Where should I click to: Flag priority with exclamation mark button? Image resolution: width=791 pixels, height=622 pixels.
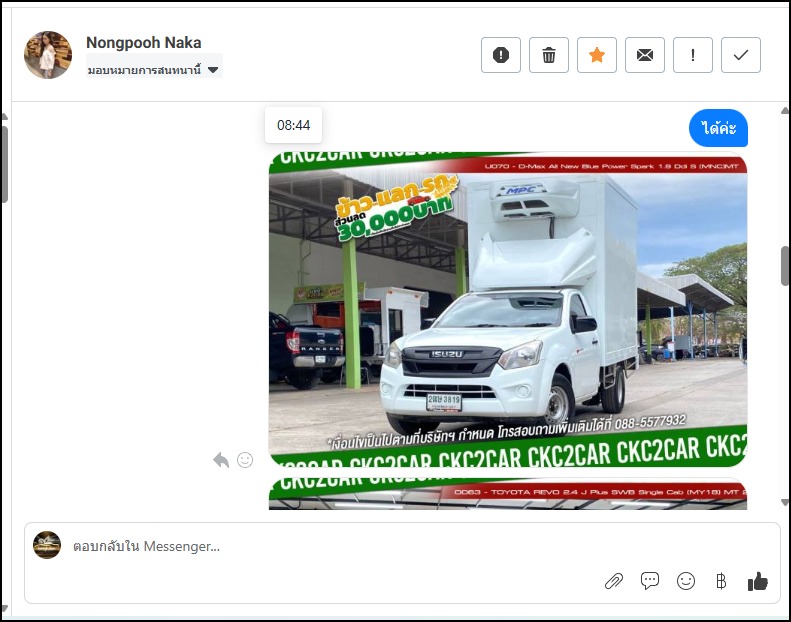693,55
